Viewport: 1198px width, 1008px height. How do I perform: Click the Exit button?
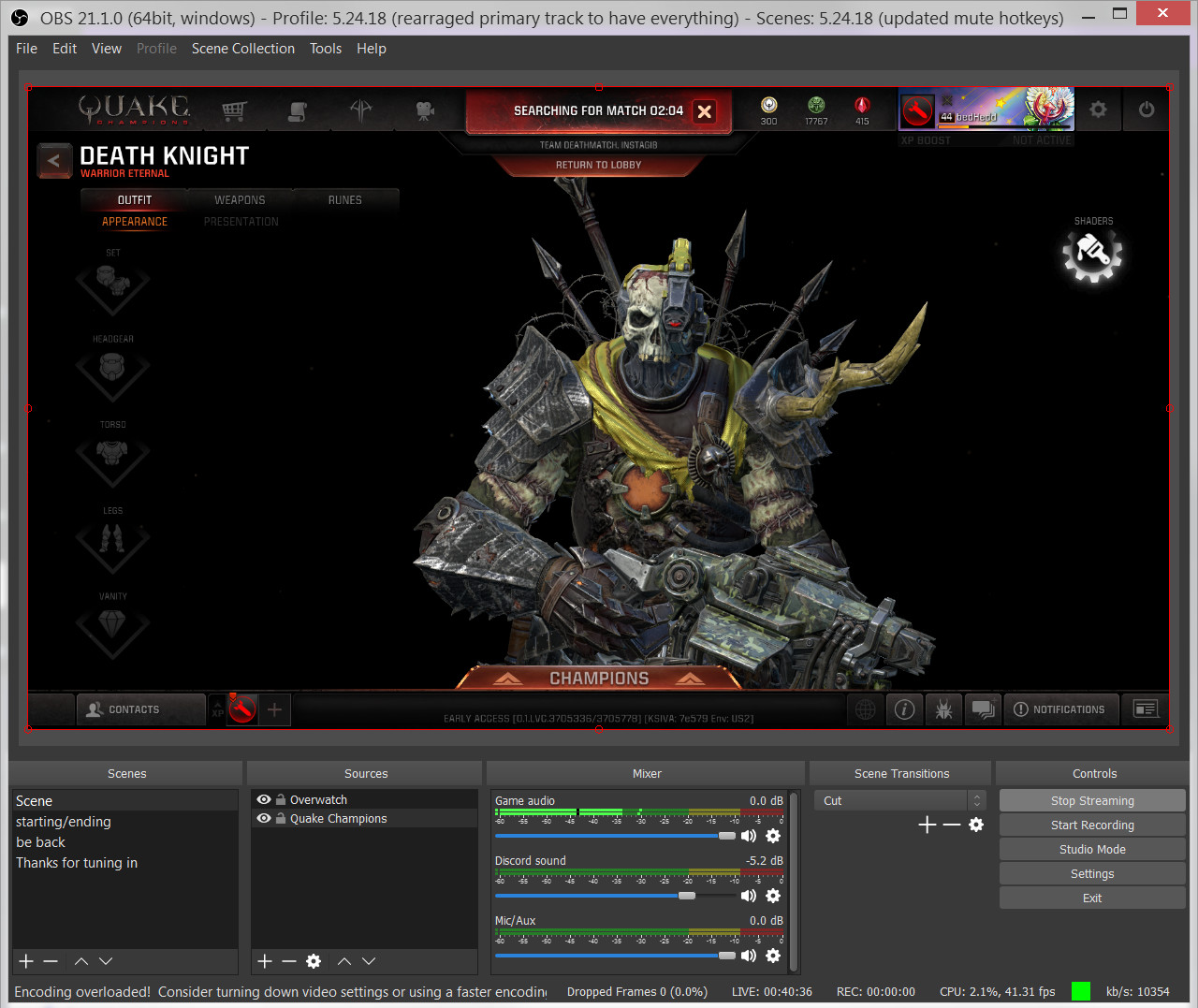click(x=1092, y=898)
